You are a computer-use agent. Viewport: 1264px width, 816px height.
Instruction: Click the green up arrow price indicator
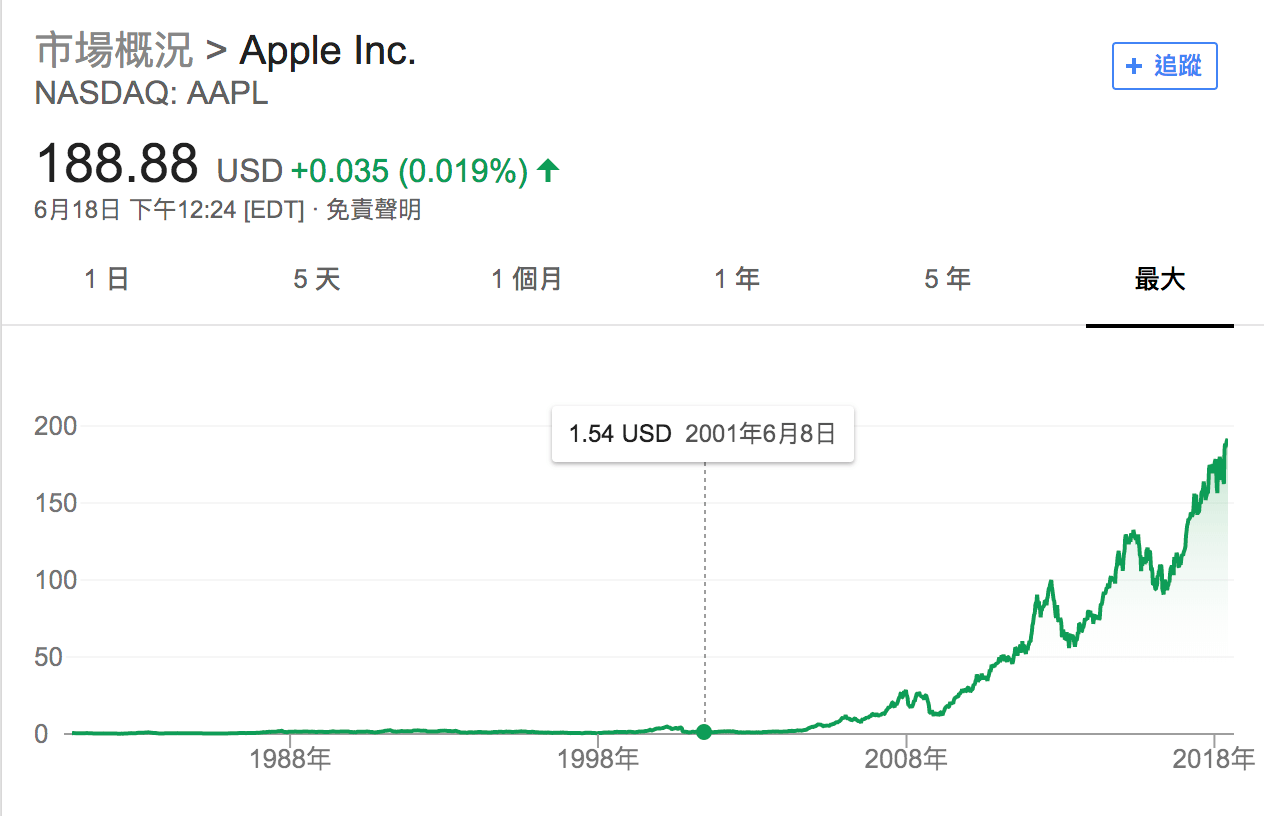tap(547, 171)
